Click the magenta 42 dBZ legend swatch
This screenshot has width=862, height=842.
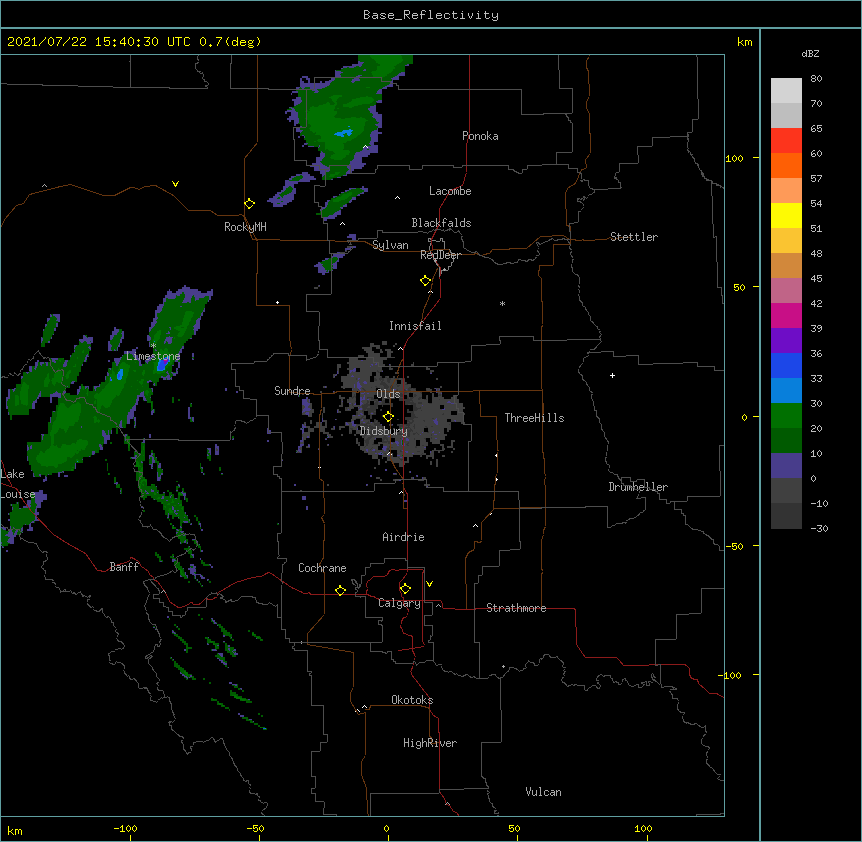(786, 315)
